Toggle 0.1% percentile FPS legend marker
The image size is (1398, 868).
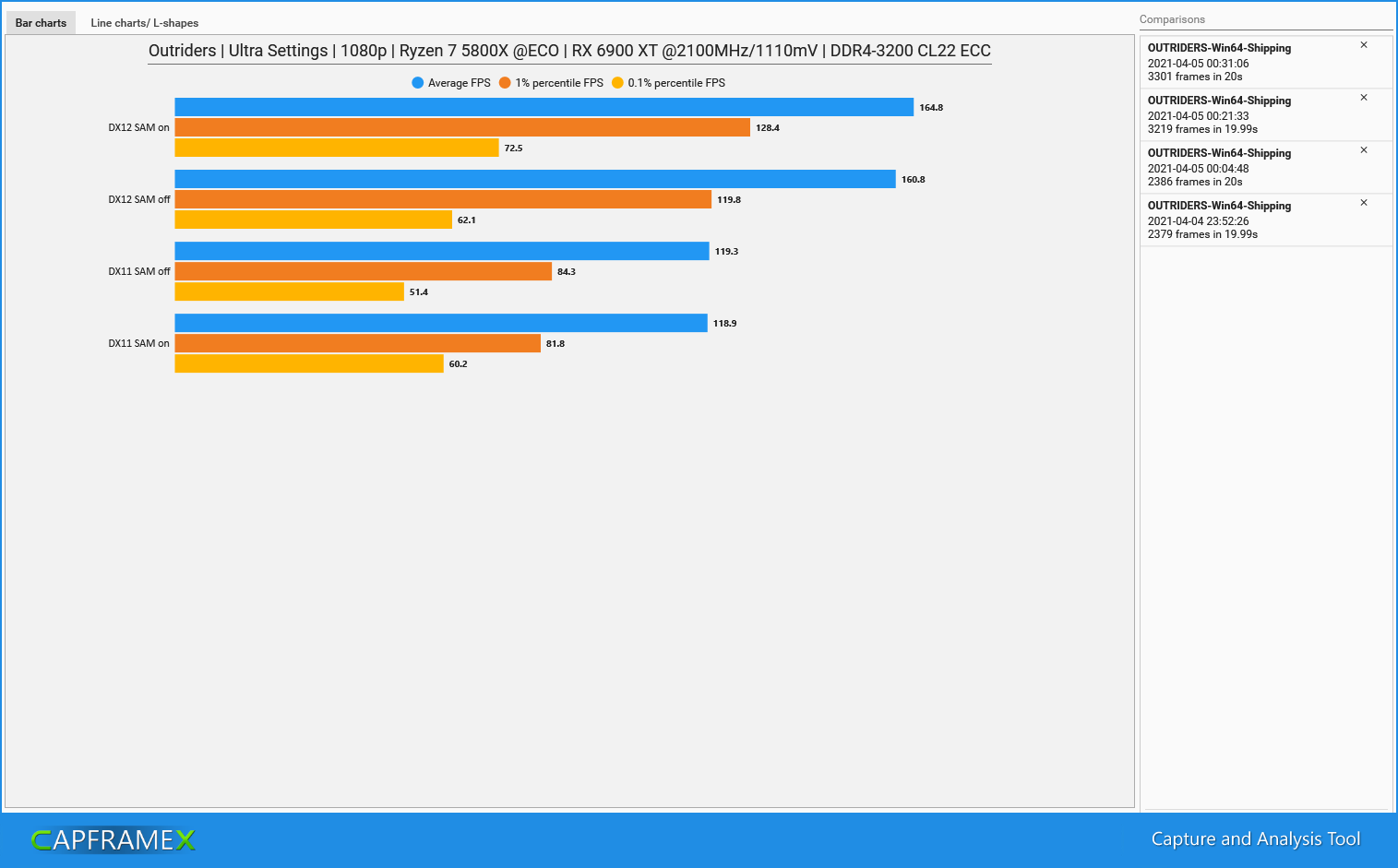coord(617,83)
